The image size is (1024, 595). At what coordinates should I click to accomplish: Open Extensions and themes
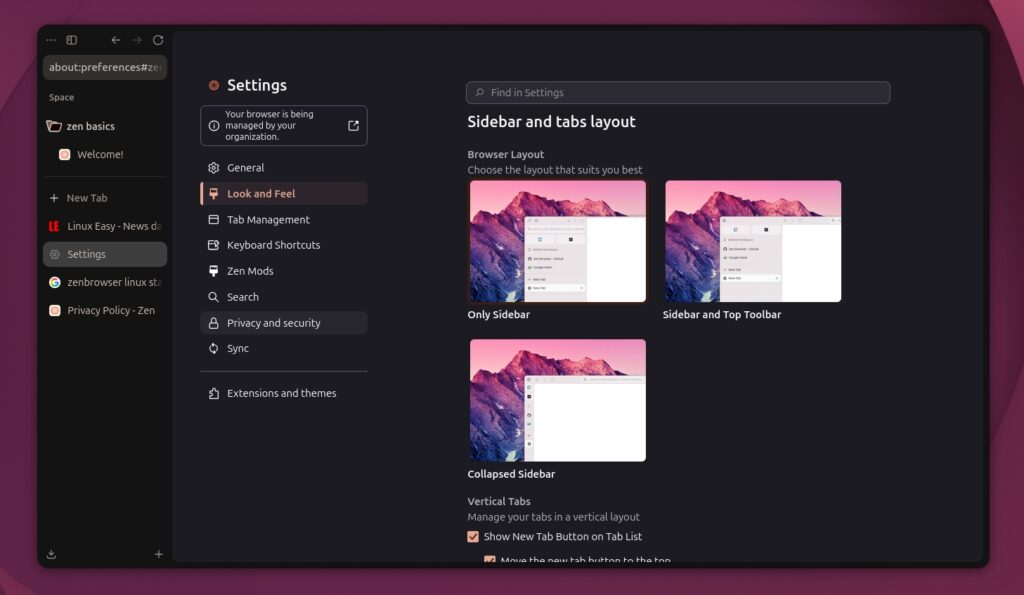[283, 393]
